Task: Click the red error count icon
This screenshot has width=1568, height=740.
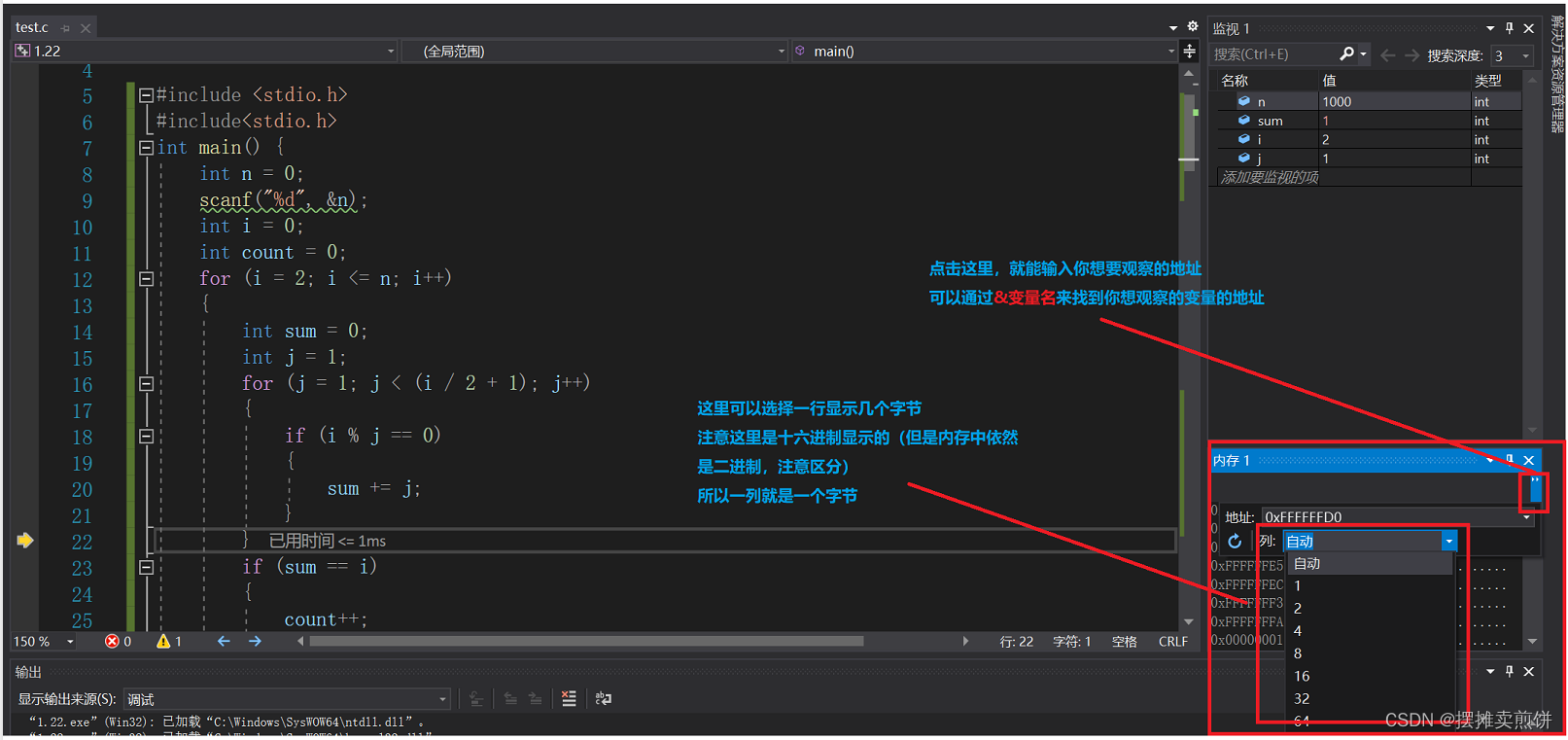Action: (x=112, y=642)
